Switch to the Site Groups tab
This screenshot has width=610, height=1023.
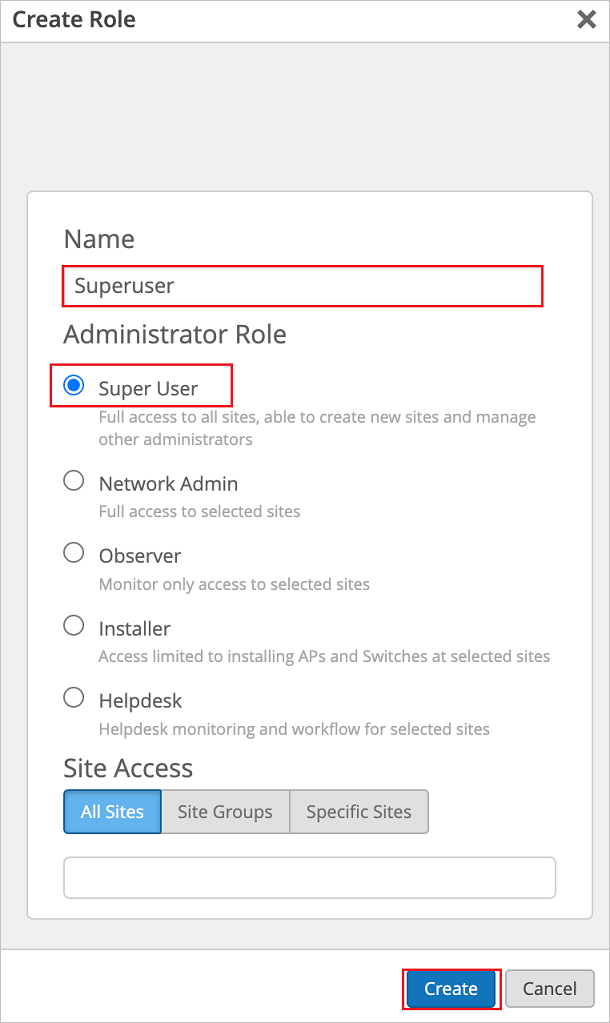[x=225, y=811]
